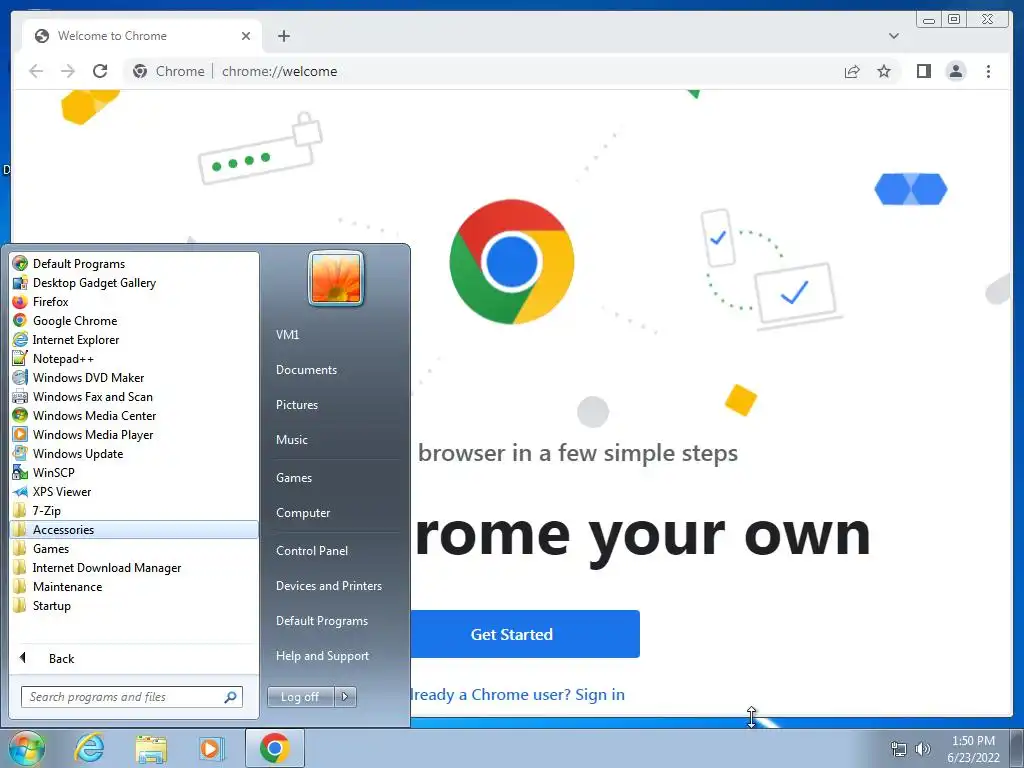Expand the Accessories folder
This screenshot has width=1024, height=768.
[x=134, y=530]
